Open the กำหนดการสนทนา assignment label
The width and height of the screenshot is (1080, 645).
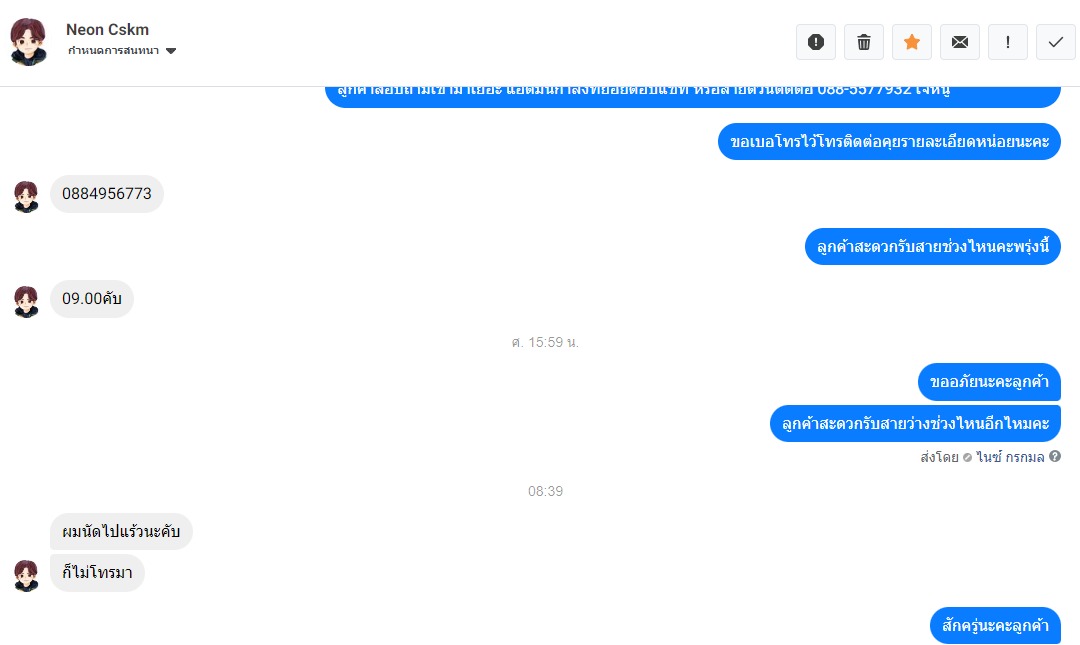[x=114, y=50]
